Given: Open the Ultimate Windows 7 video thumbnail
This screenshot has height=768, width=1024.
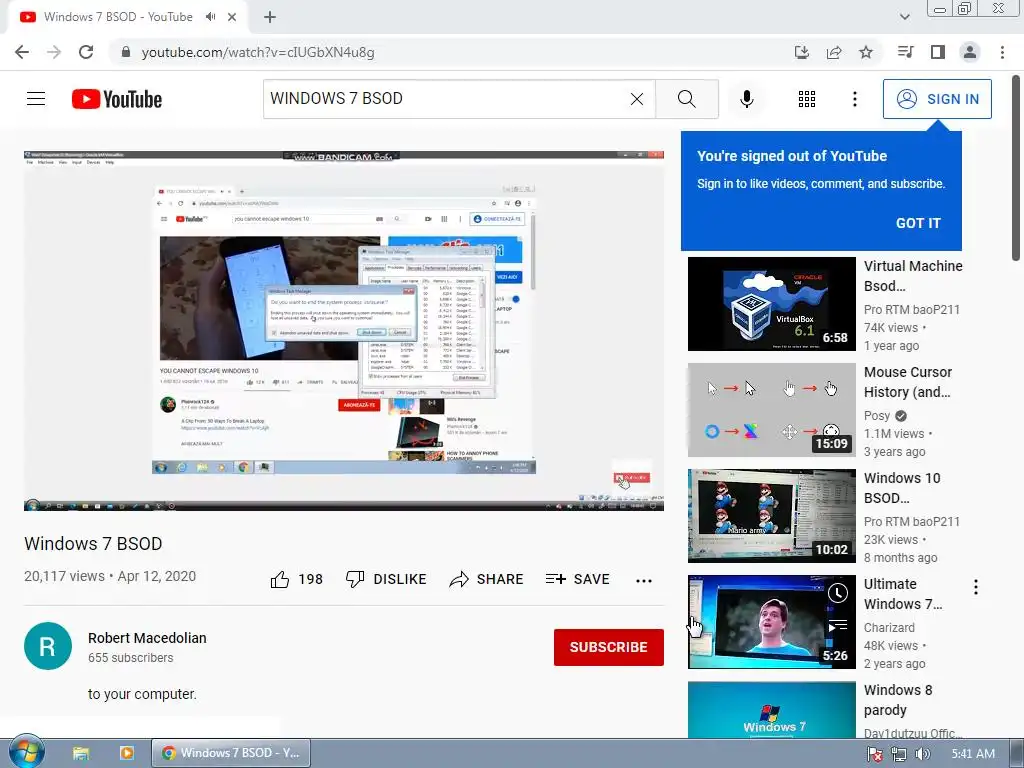Looking at the screenshot, I should click(771, 622).
